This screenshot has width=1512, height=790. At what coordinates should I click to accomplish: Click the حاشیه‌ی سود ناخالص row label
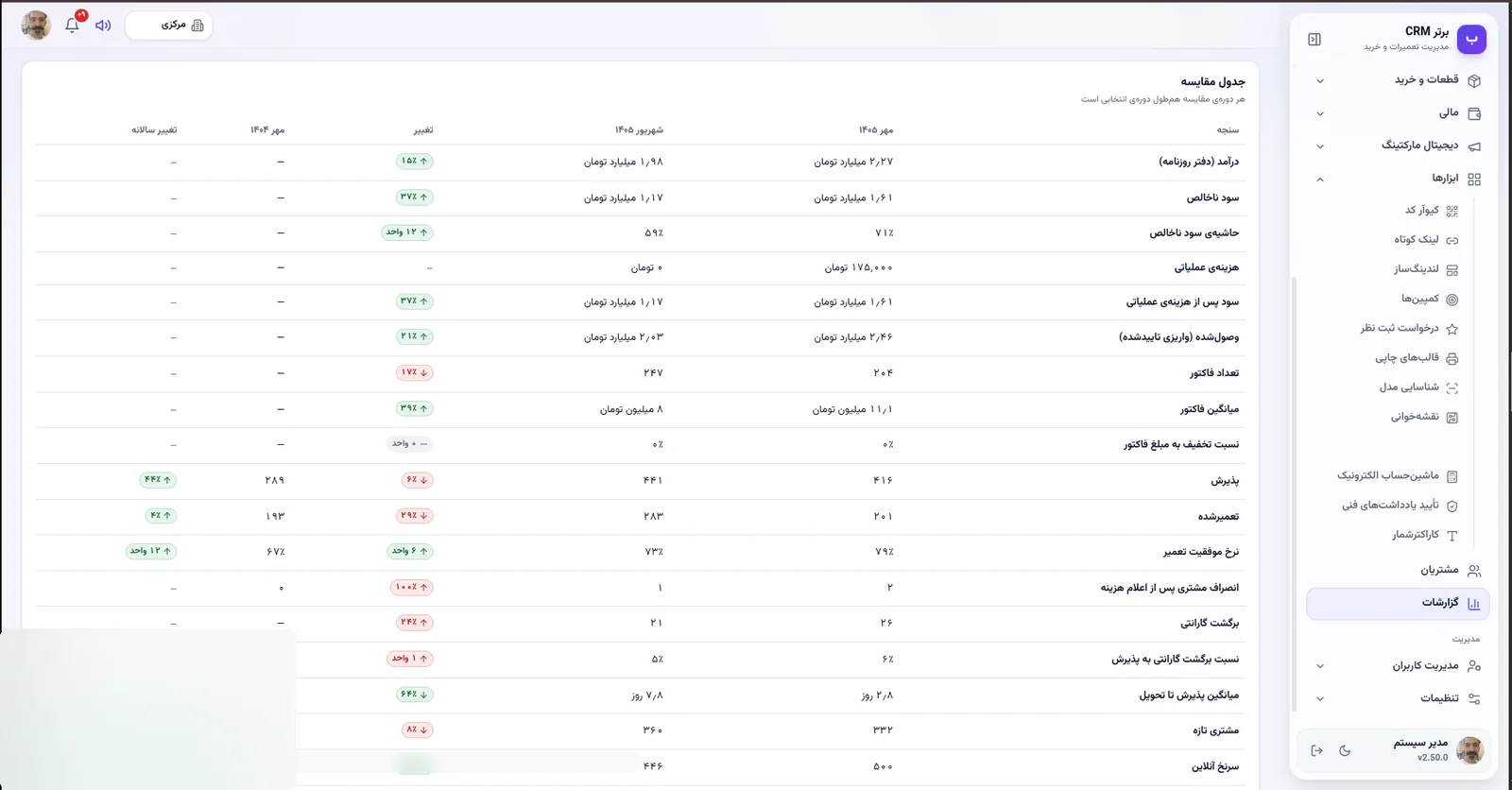click(x=1194, y=232)
